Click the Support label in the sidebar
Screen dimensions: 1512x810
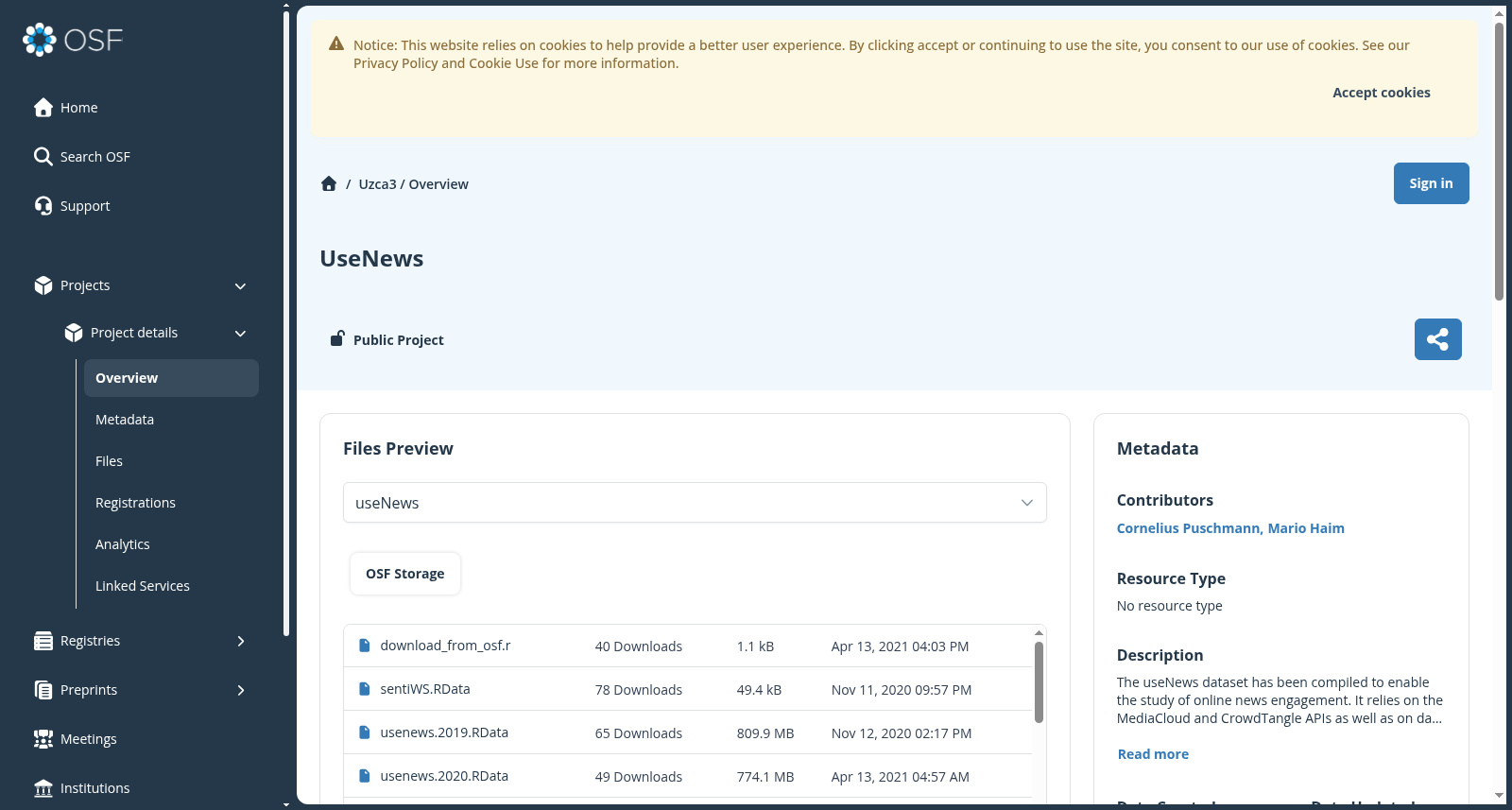coord(85,206)
